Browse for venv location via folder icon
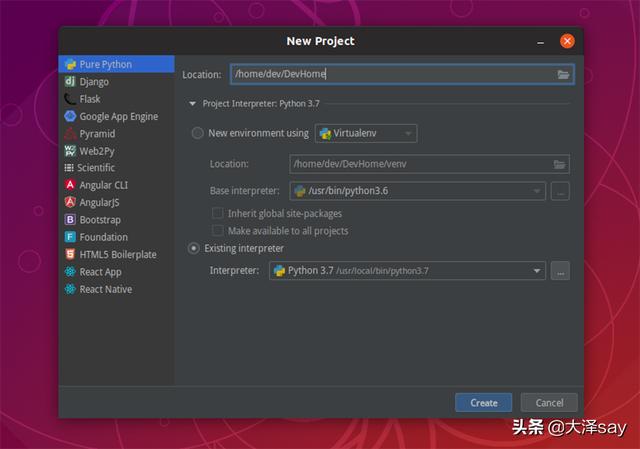 [x=559, y=164]
